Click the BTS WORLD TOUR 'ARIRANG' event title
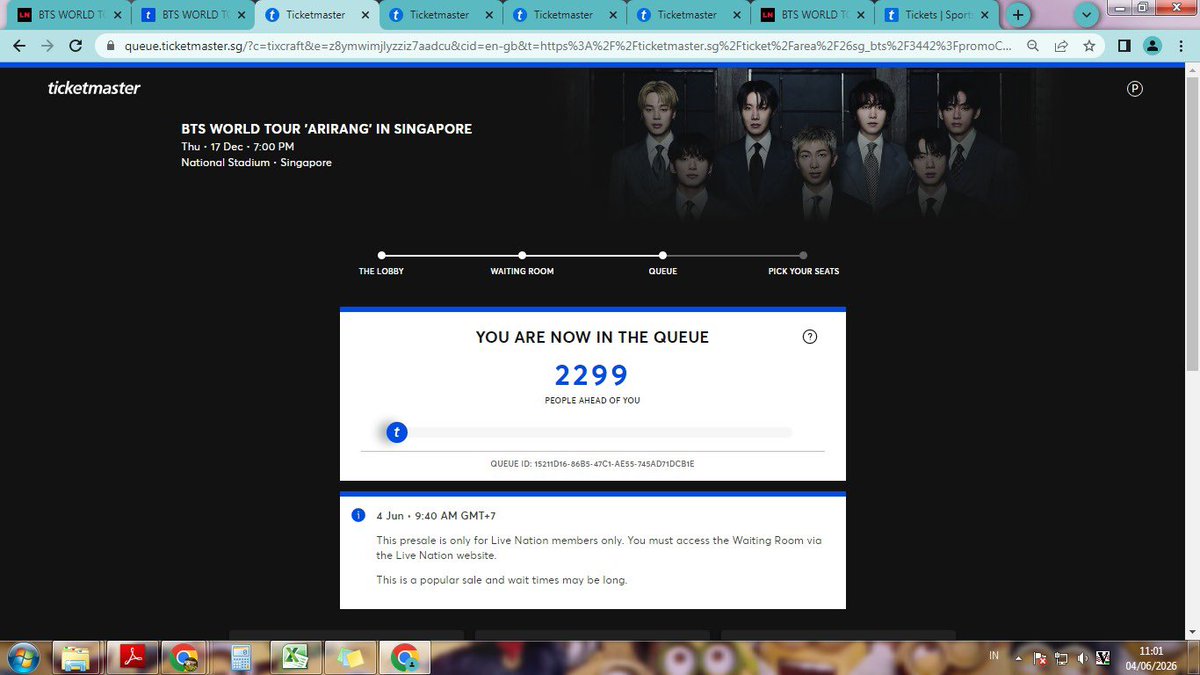Image resolution: width=1200 pixels, height=675 pixels. tap(326, 129)
